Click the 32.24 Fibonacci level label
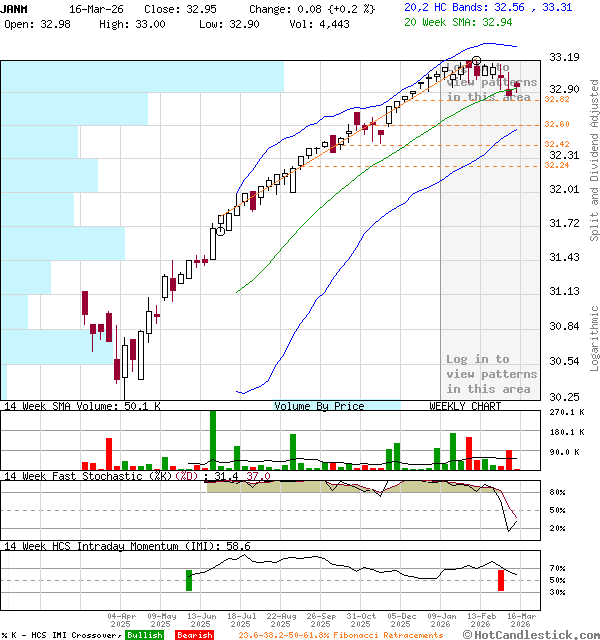600x640 pixels. (557, 166)
